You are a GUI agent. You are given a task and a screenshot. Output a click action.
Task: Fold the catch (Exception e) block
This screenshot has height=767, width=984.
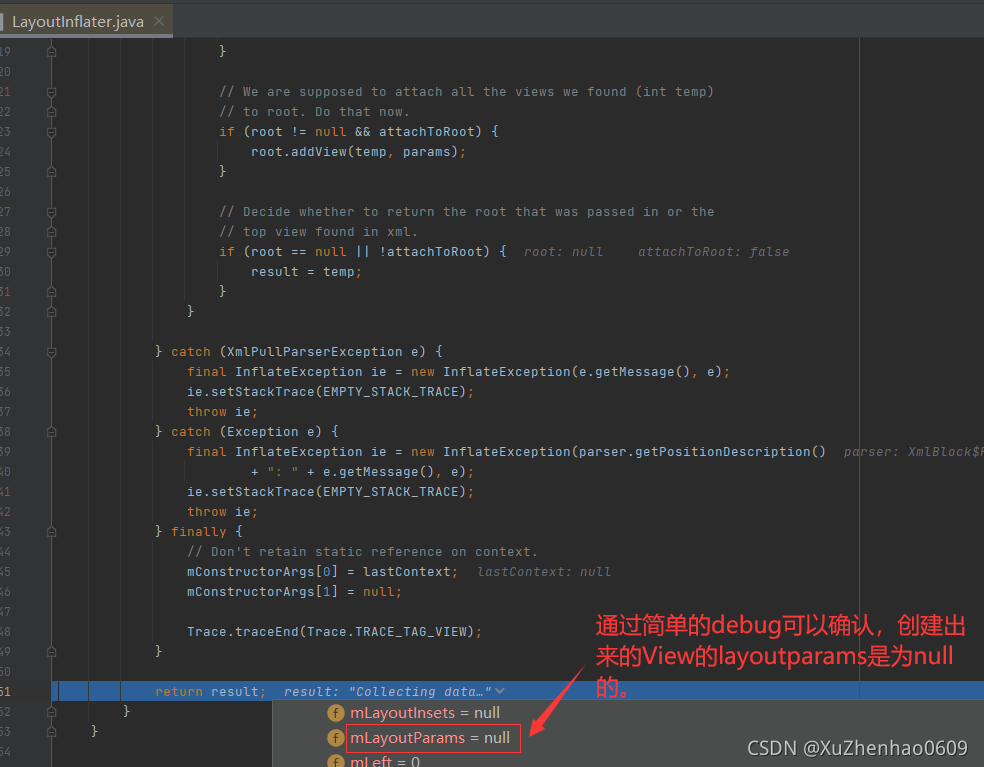tap(52, 431)
